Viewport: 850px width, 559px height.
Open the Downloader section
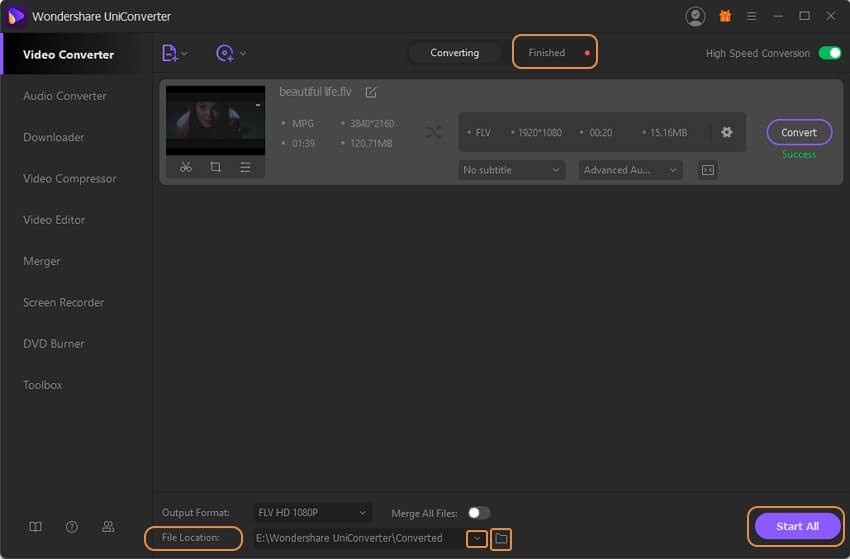[54, 137]
